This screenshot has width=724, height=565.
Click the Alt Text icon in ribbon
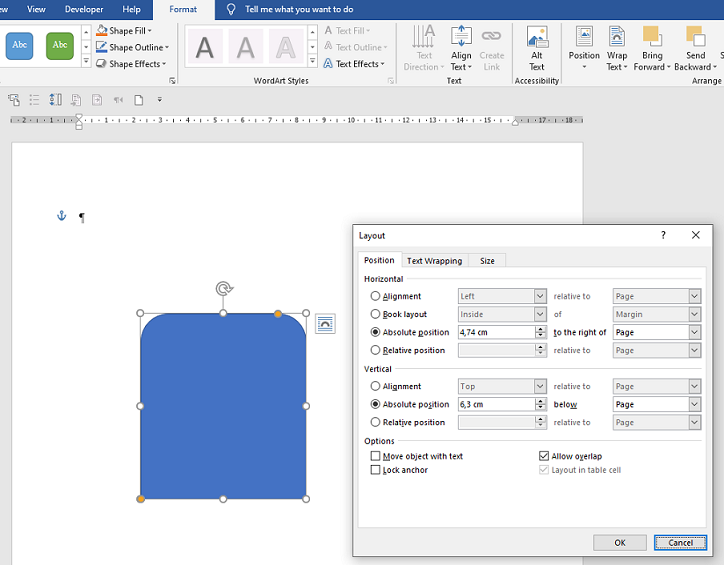click(x=537, y=47)
